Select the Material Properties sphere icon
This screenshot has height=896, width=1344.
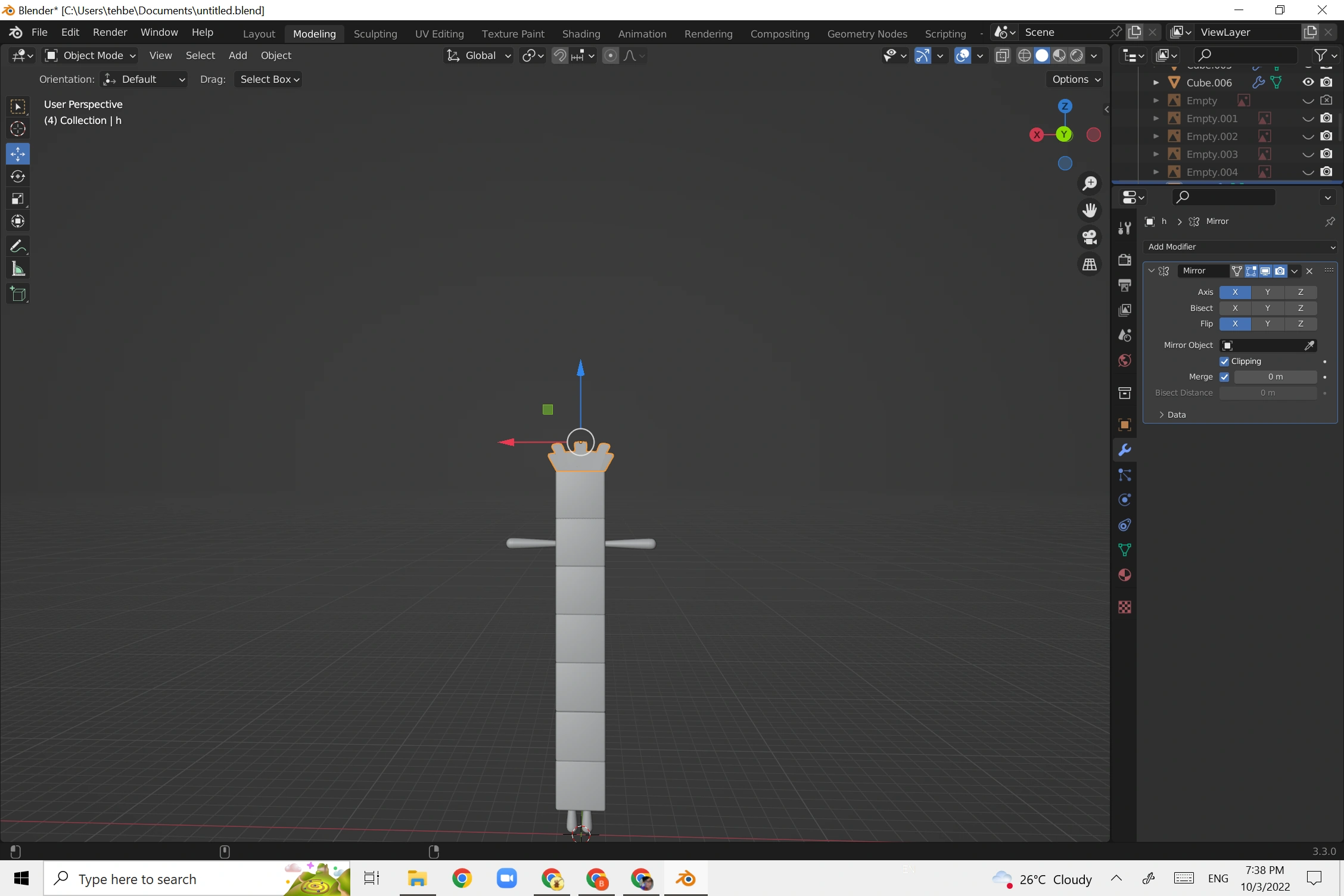[1124, 574]
